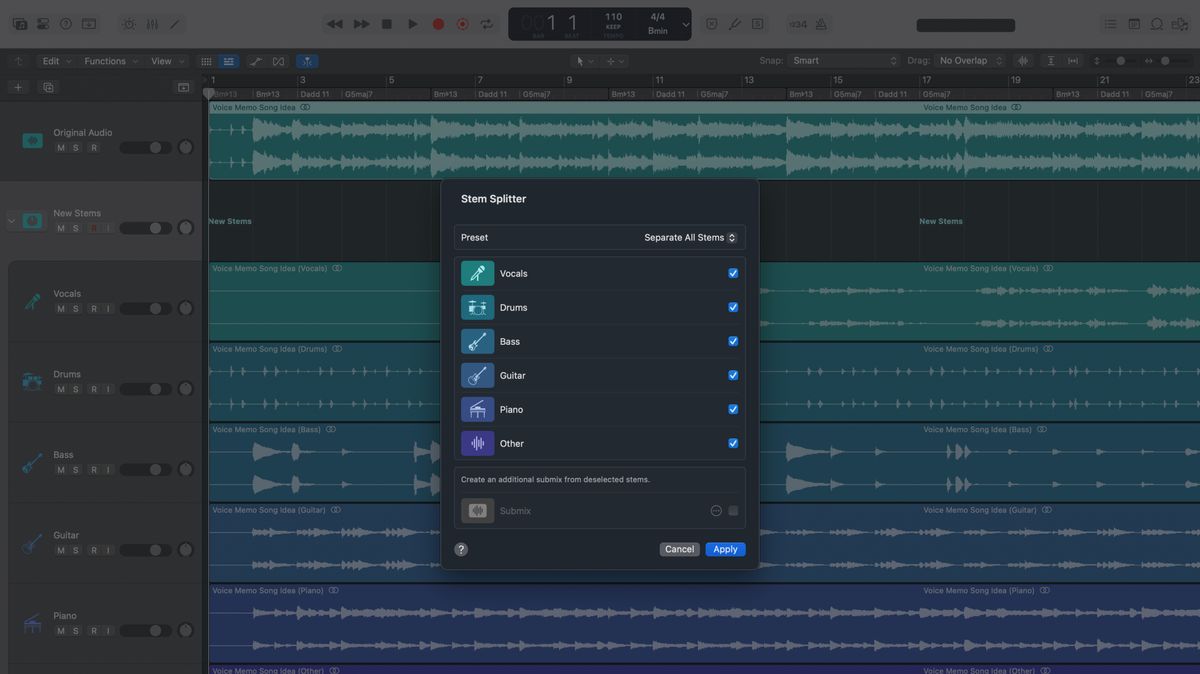
Task: Click the Record button in transport bar
Action: click(x=438, y=24)
